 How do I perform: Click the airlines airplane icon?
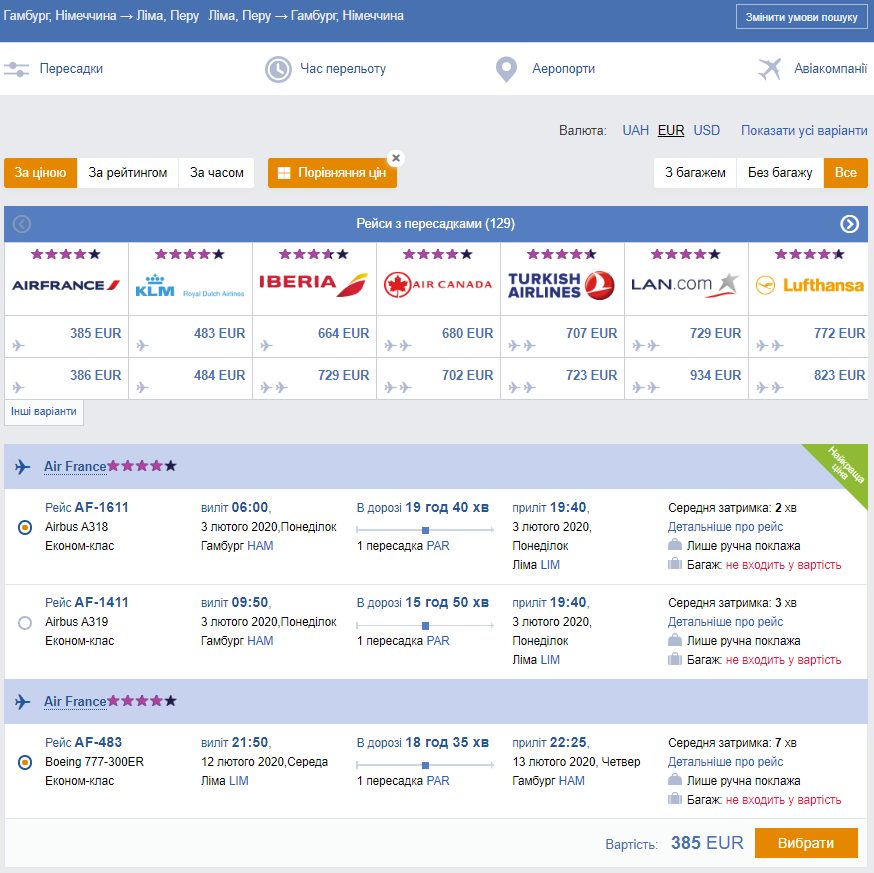[769, 69]
